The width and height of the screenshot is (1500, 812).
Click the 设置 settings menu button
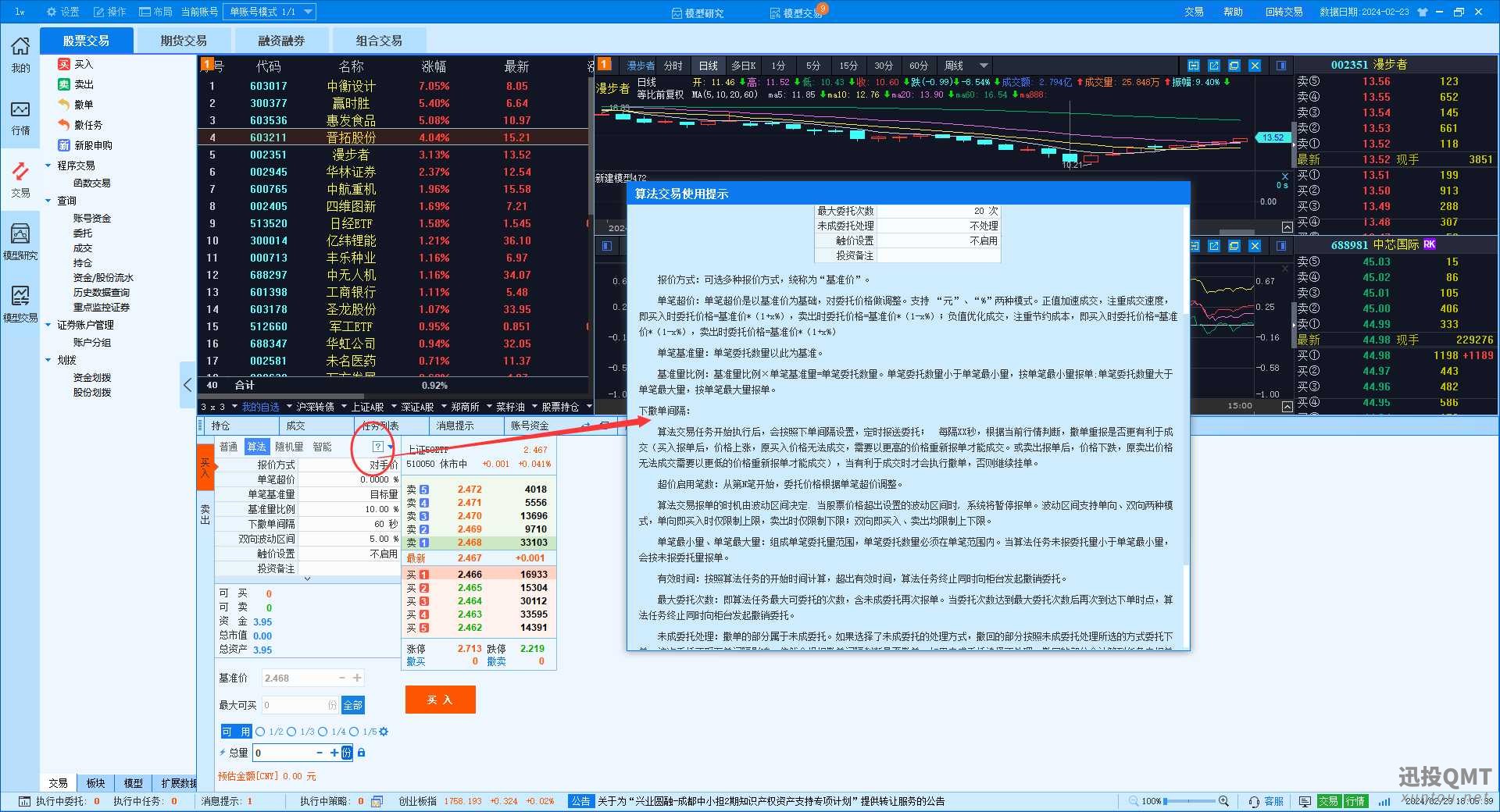click(63, 12)
